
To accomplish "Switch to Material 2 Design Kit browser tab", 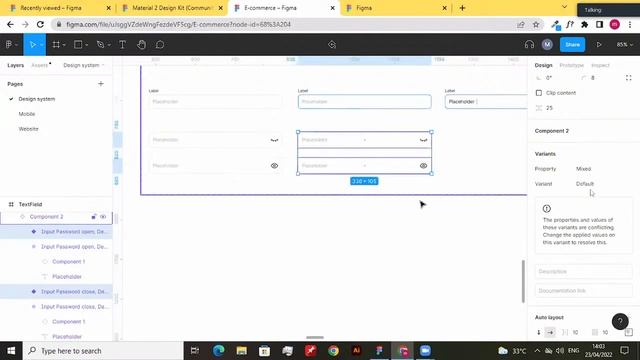I will tap(172, 8).
